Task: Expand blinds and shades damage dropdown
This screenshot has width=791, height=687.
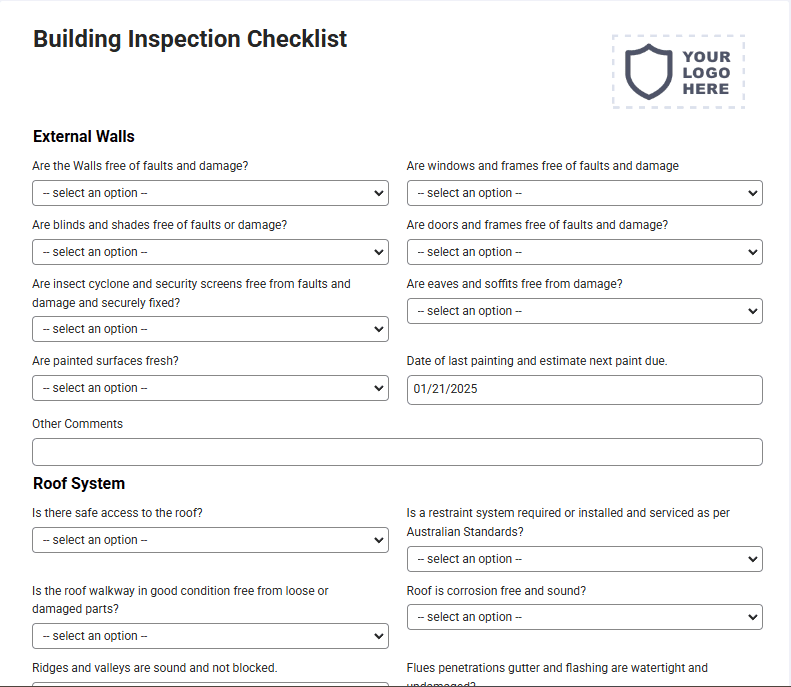Action: (210, 252)
